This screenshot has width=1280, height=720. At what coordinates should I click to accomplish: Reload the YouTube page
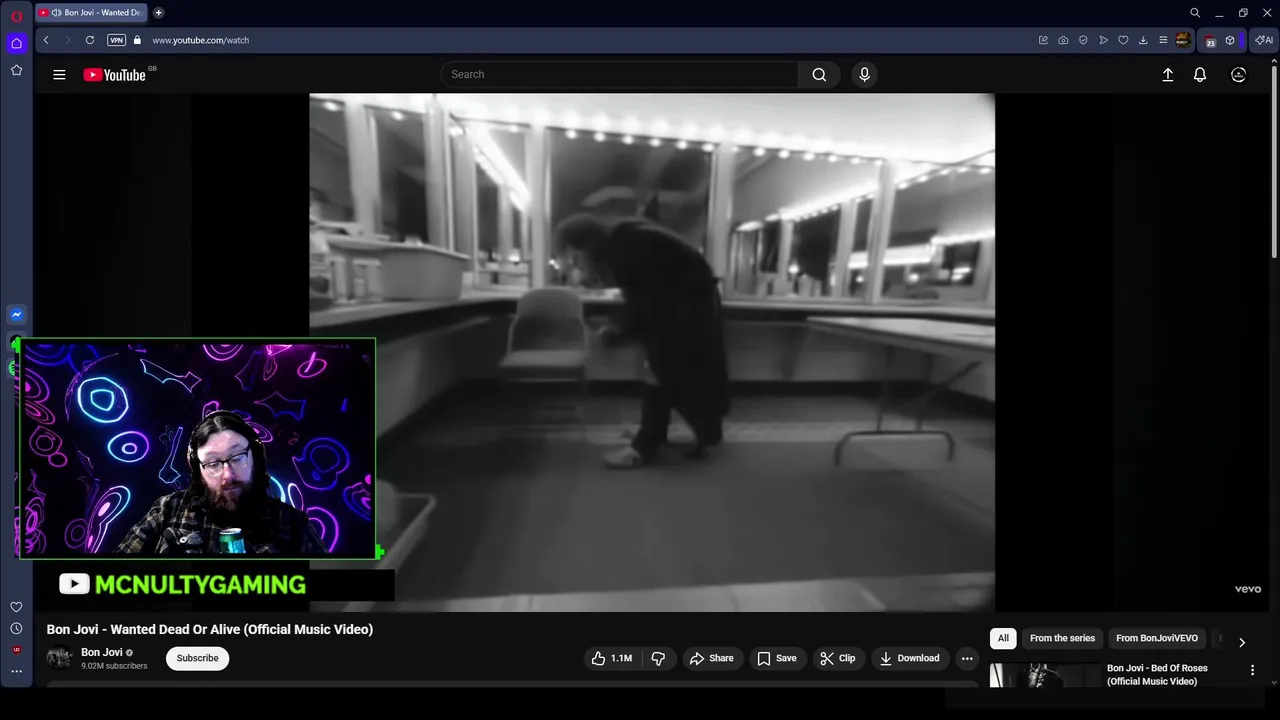click(x=90, y=40)
